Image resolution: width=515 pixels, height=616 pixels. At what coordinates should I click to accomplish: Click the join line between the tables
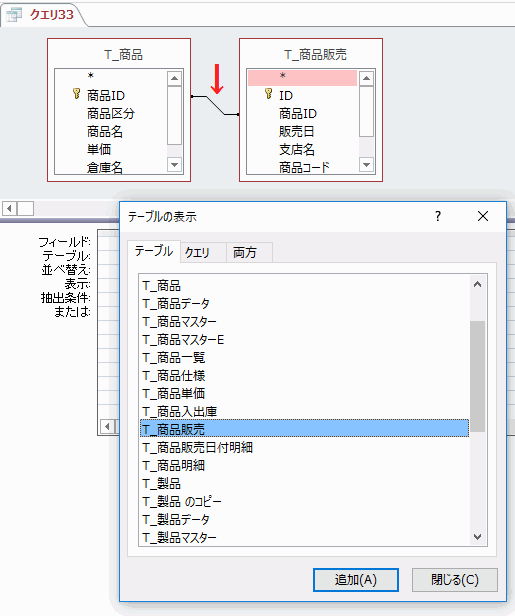point(215,105)
